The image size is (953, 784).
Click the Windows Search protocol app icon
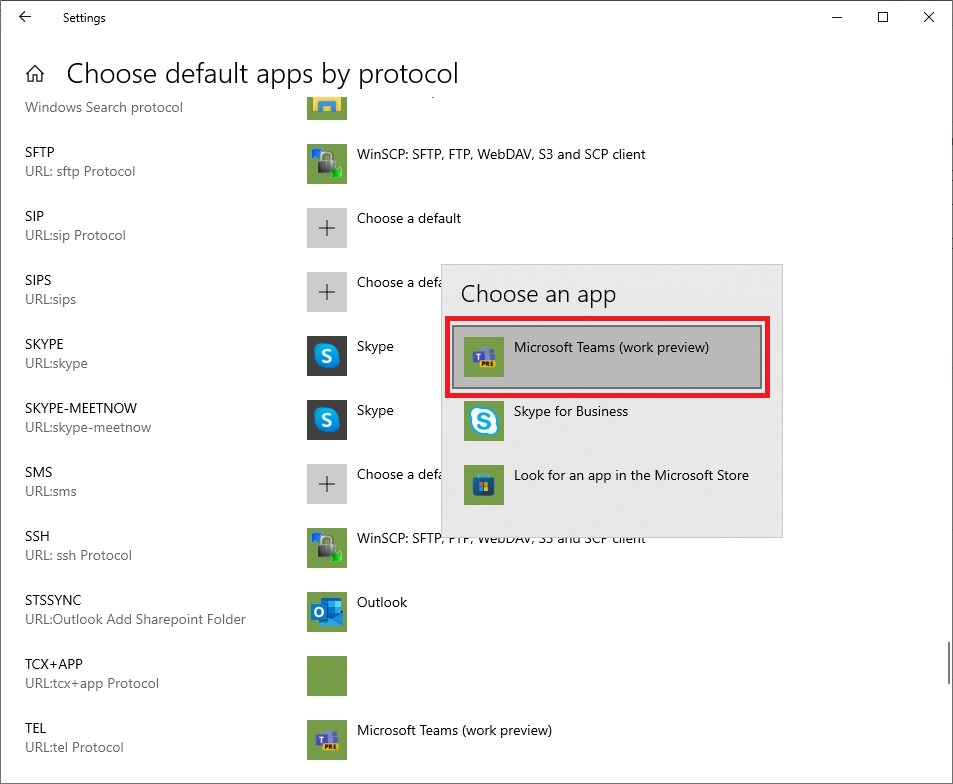(x=326, y=108)
